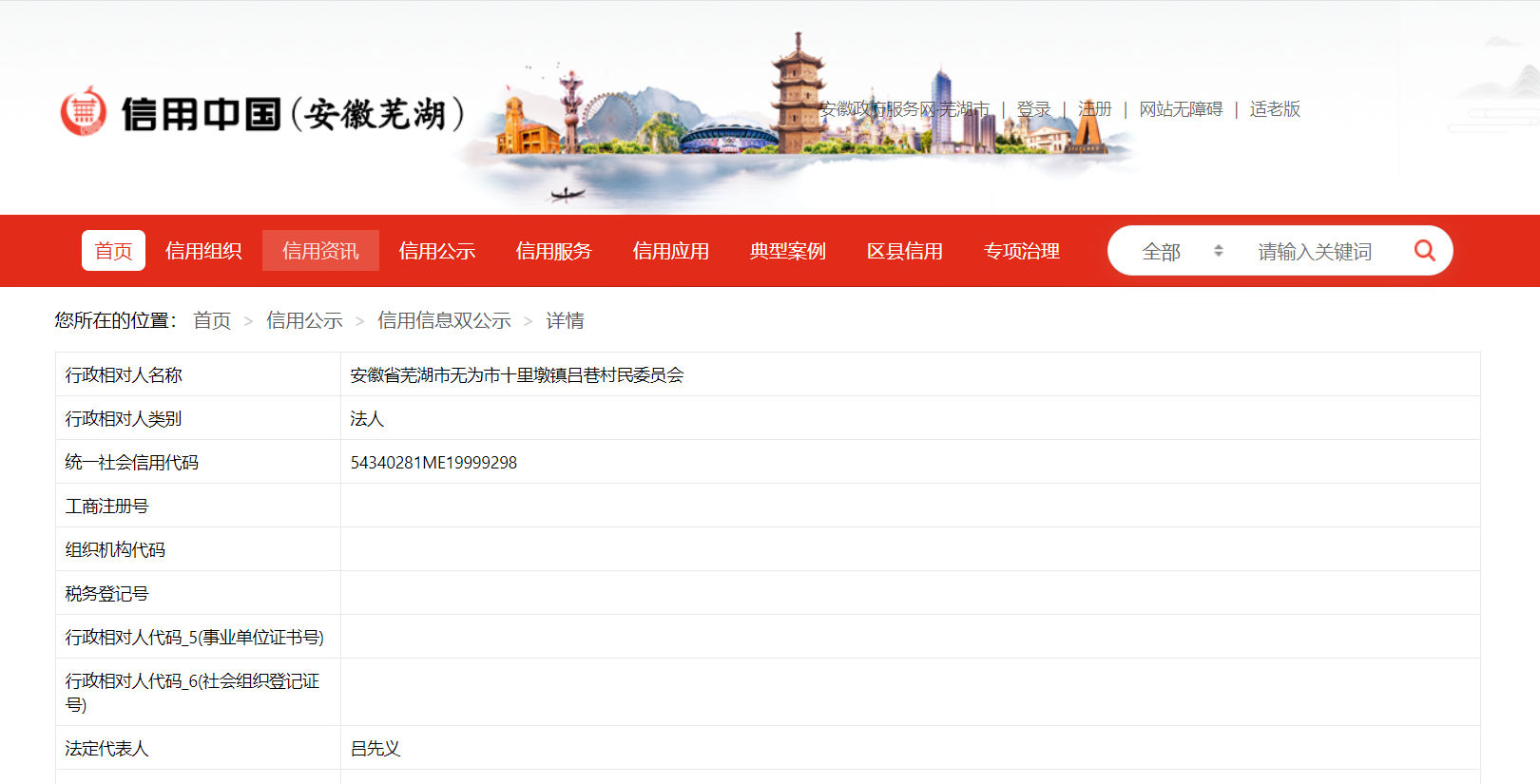The image size is (1540, 784).
Task: Click the 登录 login link
Action: pyautogui.click(x=1033, y=109)
